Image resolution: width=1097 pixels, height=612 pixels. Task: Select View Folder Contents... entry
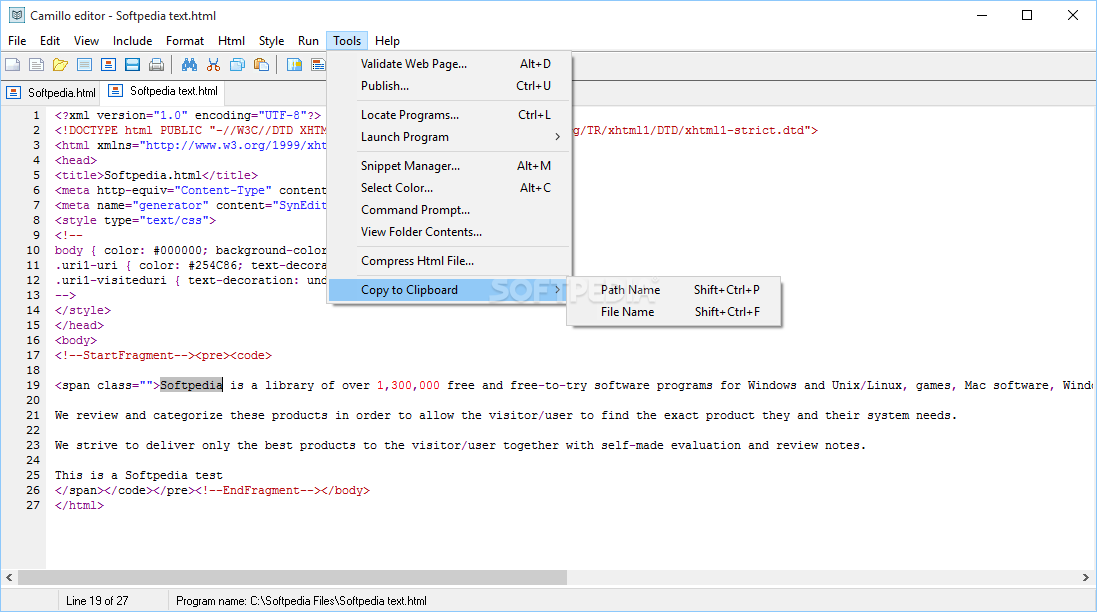[x=450, y=232]
